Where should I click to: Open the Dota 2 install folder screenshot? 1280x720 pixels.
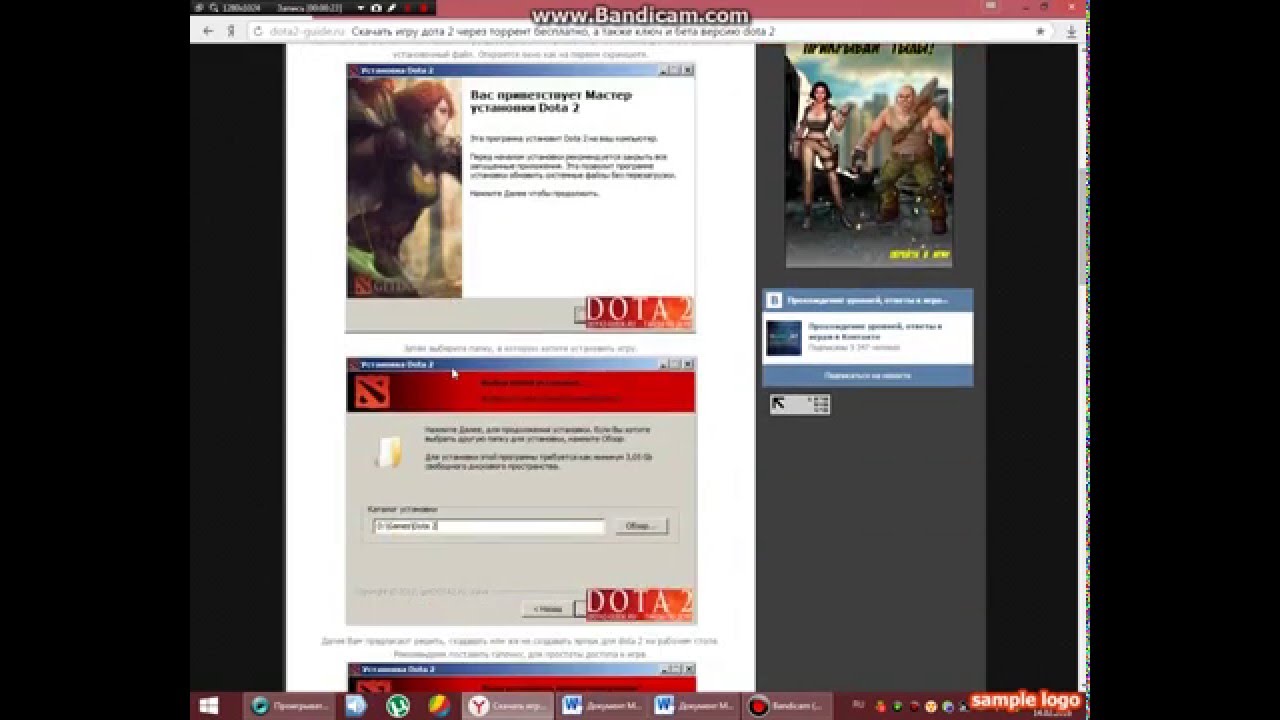(520, 491)
